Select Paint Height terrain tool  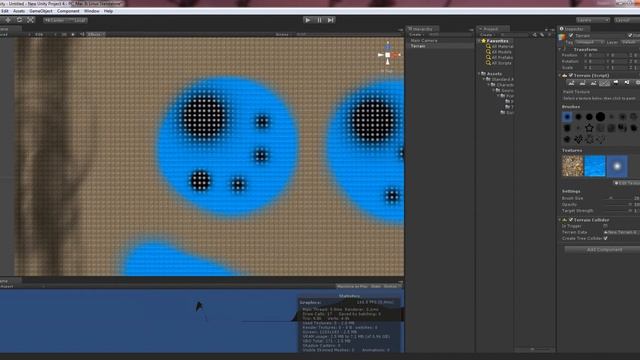pyautogui.click(x=582, y=83)
